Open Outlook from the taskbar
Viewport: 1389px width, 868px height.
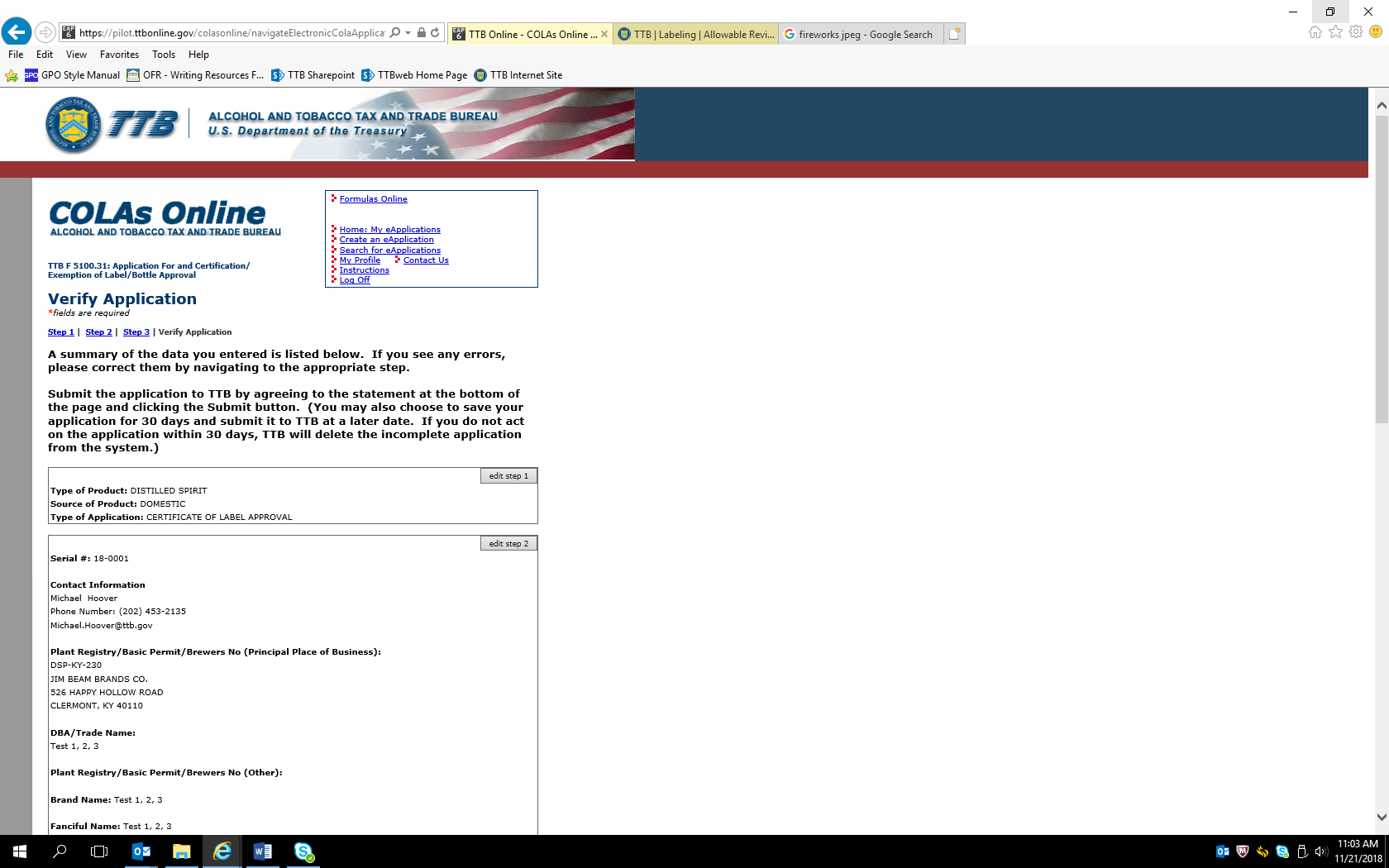(141, 851)
